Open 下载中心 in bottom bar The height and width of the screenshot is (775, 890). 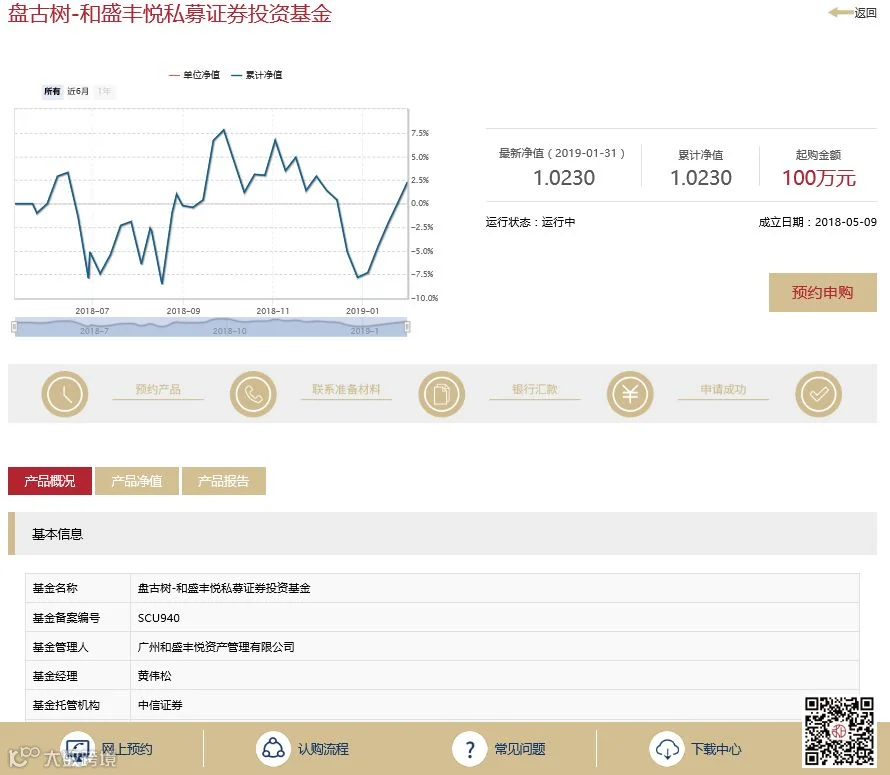click(716, 749)
